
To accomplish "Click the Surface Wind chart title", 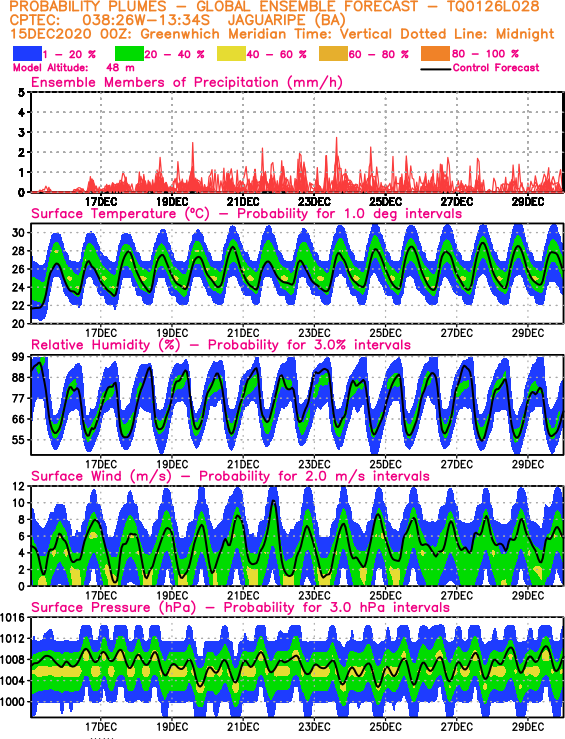I will [x=230, y=476].
